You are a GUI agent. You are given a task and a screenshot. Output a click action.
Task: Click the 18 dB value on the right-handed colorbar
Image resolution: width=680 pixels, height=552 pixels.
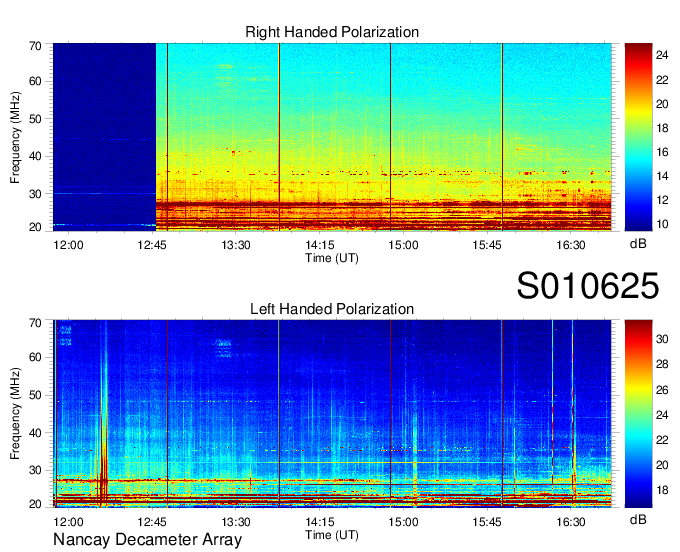point(662,128)
